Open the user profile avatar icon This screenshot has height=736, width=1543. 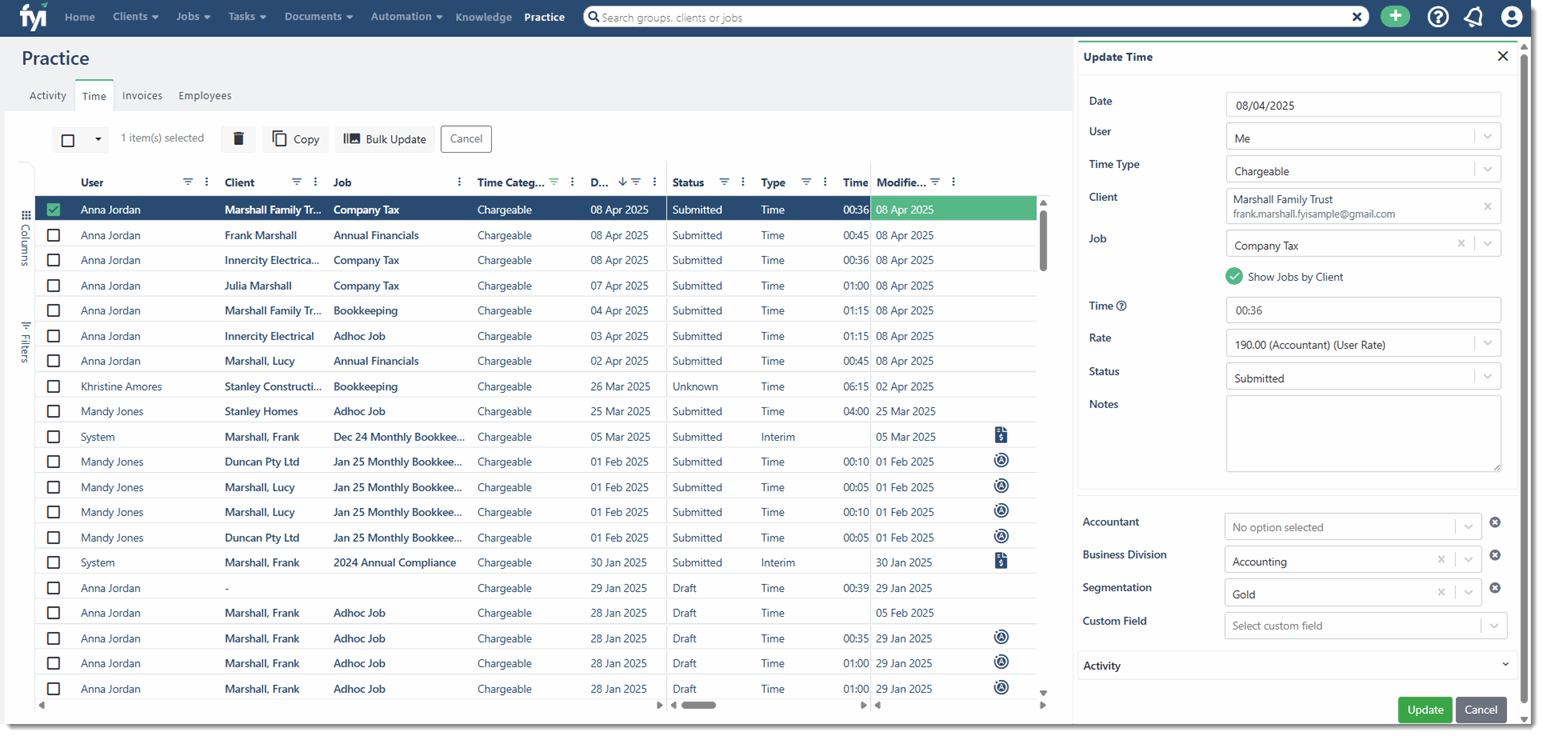pos(1511,17)
